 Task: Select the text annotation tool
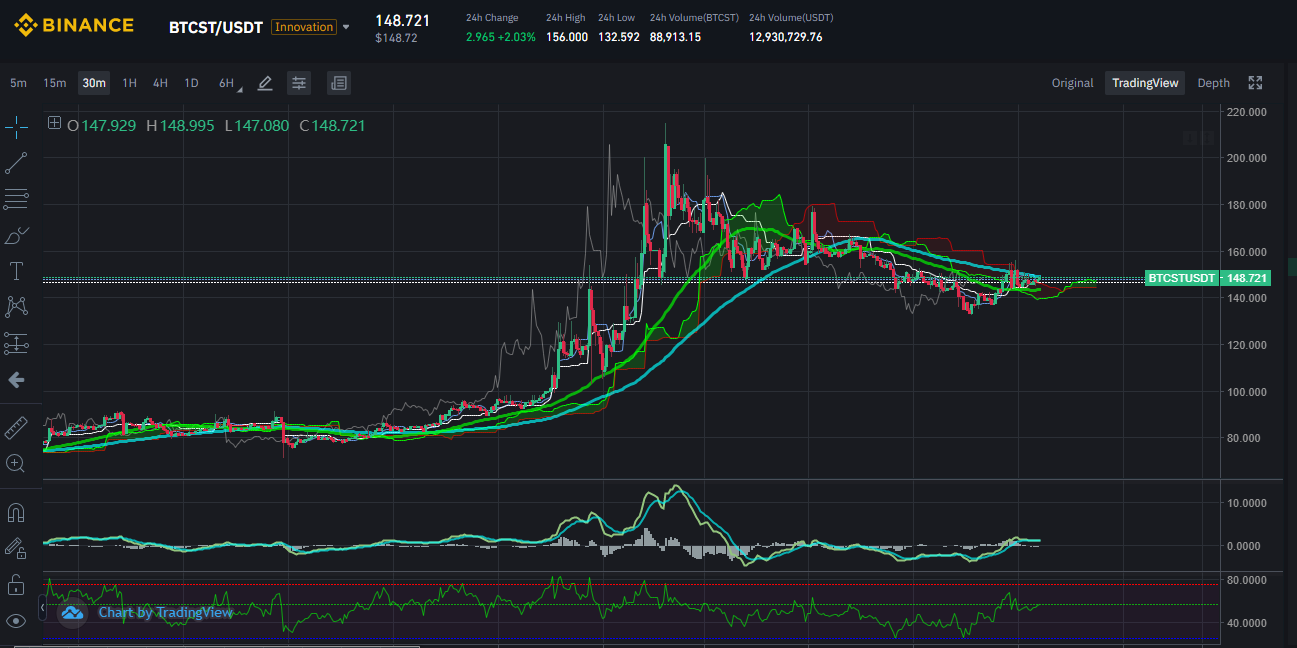(x=16, y=271)
